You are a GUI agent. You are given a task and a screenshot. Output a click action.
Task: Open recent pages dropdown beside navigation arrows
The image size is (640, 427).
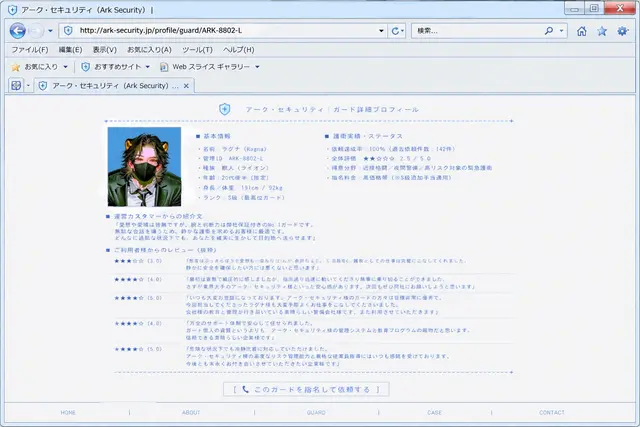tap(50, 31)
